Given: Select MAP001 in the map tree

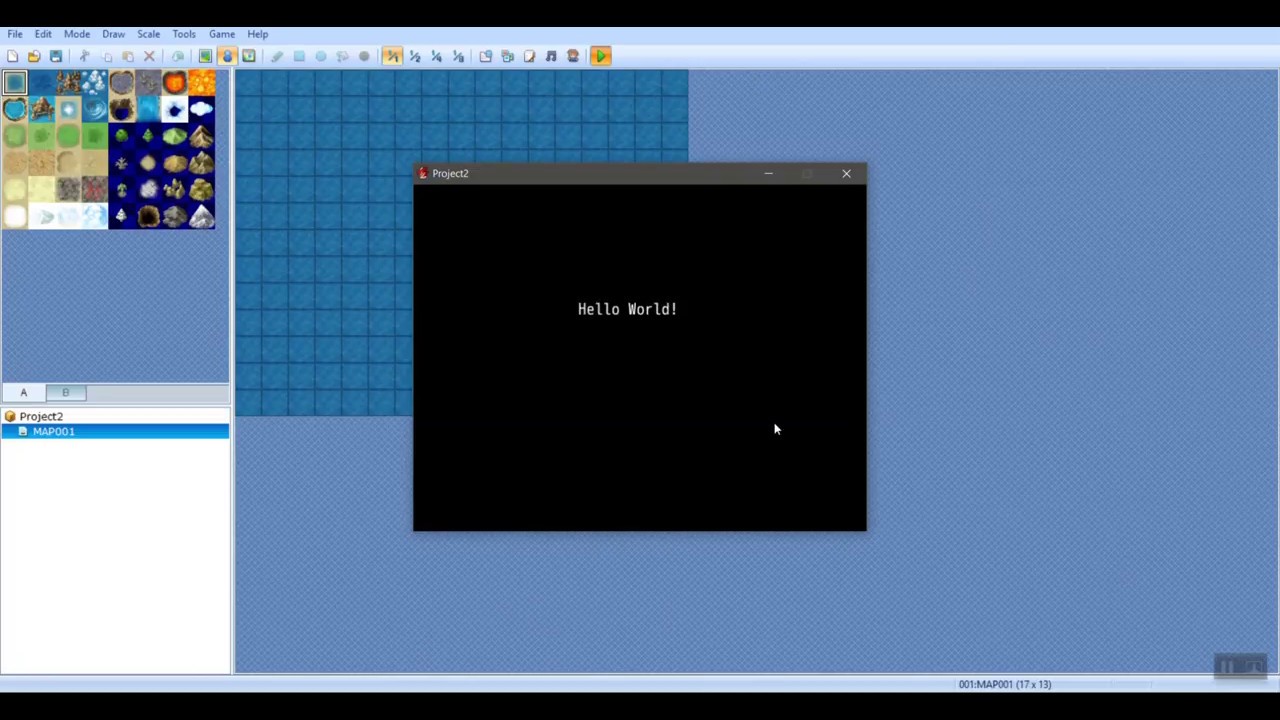Looking at the screenshot, I should click(x=53, y=431).
